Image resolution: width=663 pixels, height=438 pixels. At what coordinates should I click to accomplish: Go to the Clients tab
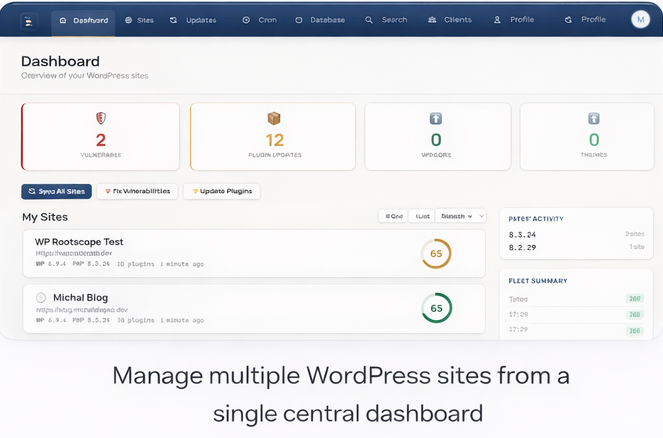click(450, 20)
